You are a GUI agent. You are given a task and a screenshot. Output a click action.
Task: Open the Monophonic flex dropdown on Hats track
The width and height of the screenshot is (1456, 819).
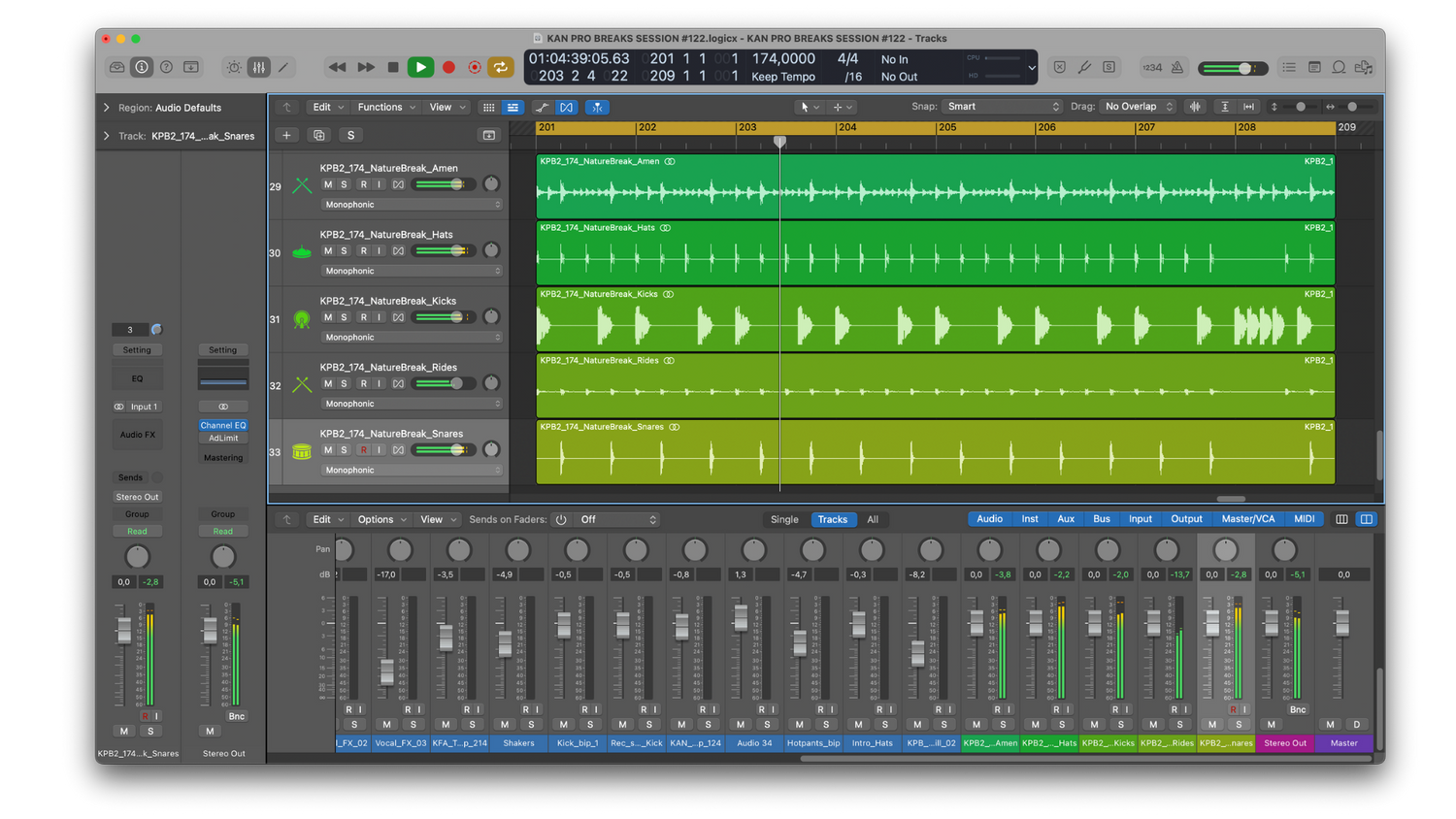(x=410, y=271)
